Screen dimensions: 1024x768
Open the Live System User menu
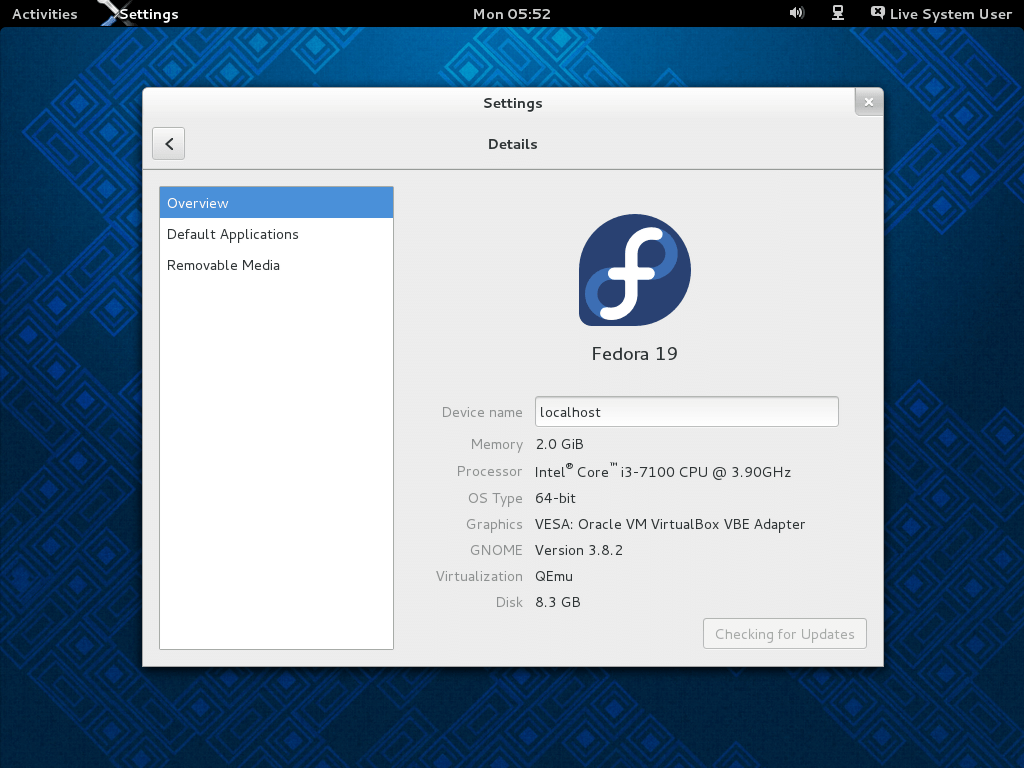[942, 14]
